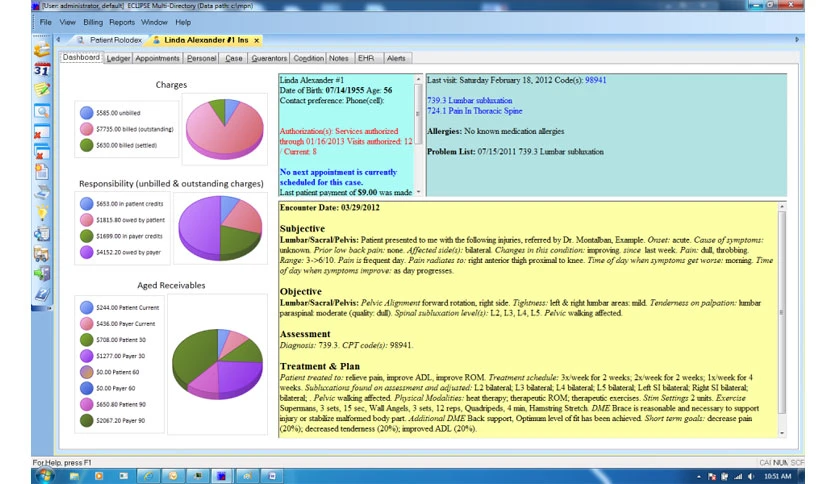Click scroll-up arrow of encounter notes panel
Image resolution: width=836 pixels, height=484 pixels.
tap(782, 206)
